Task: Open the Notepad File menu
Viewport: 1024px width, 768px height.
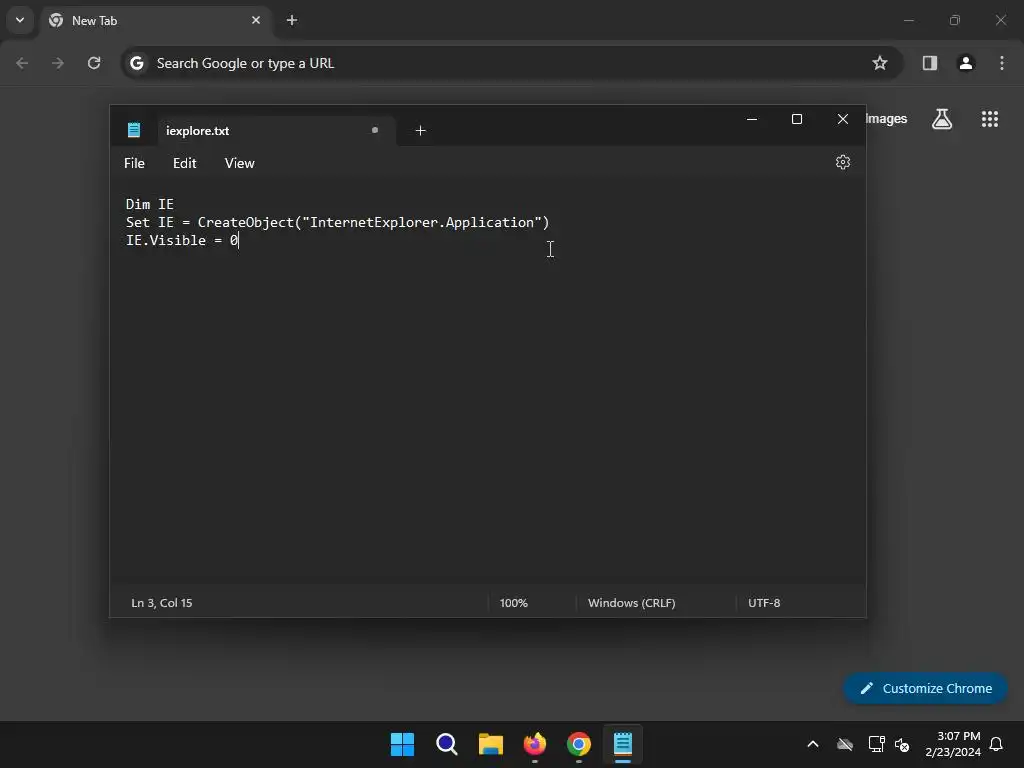Action: point(135,163)
